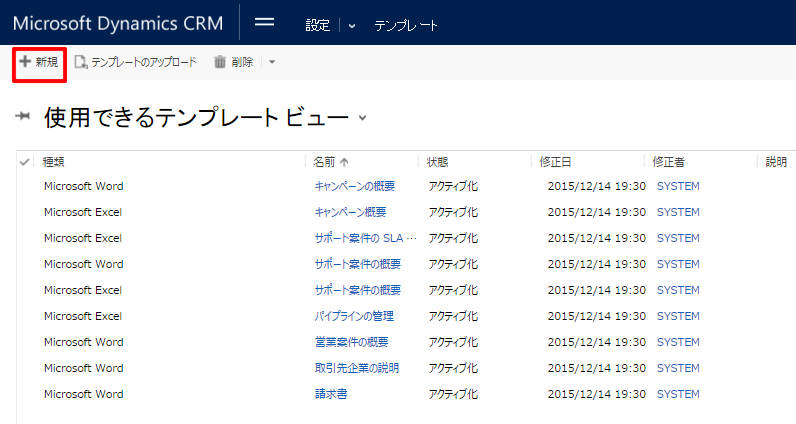
Task: Open the 使用できるテンプレート ビュー view selector chevron
Action: click(x=362, y=118)
